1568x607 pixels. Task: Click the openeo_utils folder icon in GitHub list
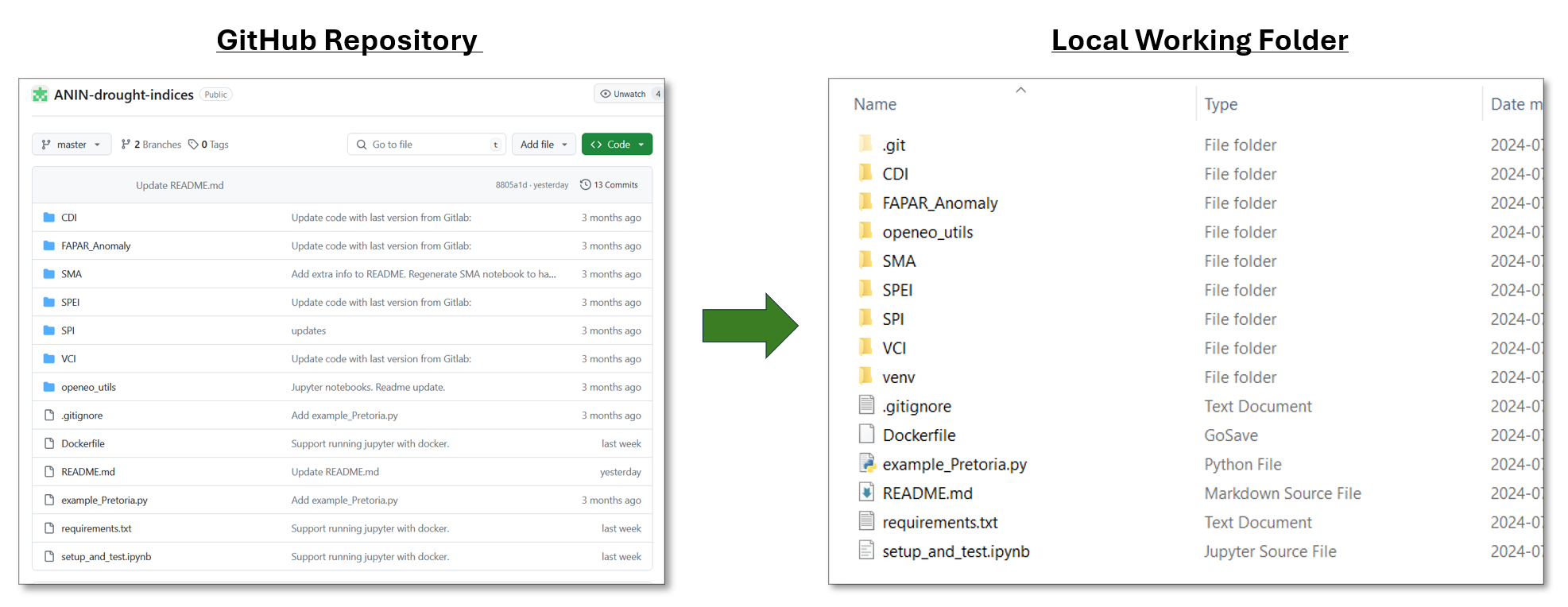49,387
